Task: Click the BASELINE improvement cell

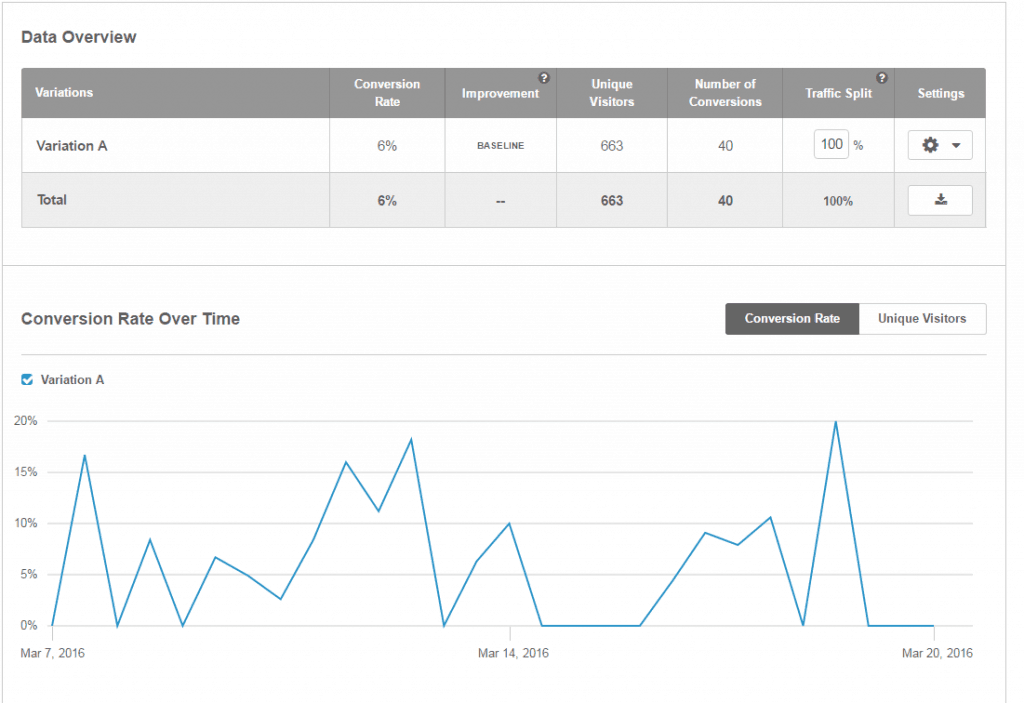Action: [x=500, y=146]
